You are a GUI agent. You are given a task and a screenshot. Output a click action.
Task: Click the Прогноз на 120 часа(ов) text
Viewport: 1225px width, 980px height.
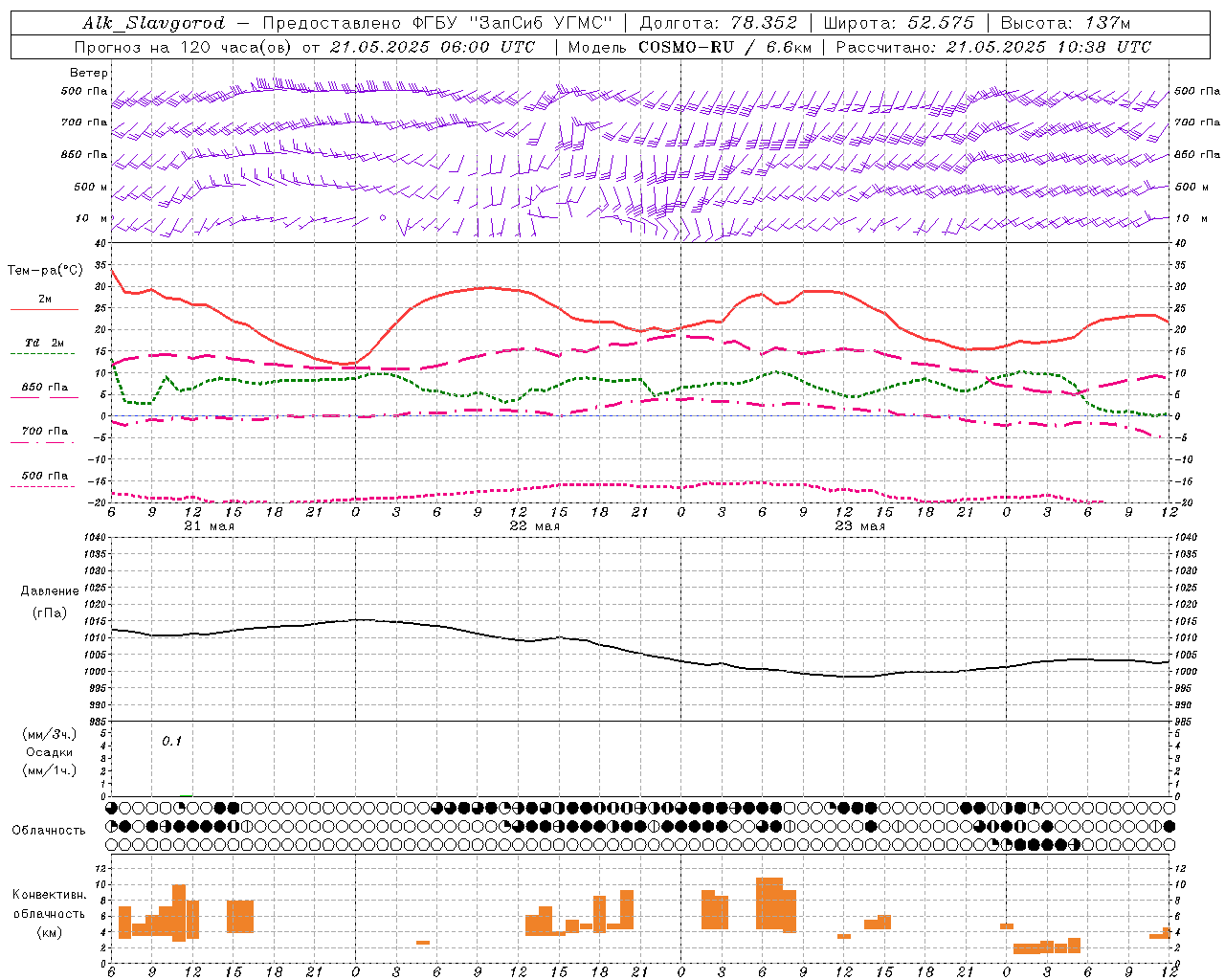(184, 47)
